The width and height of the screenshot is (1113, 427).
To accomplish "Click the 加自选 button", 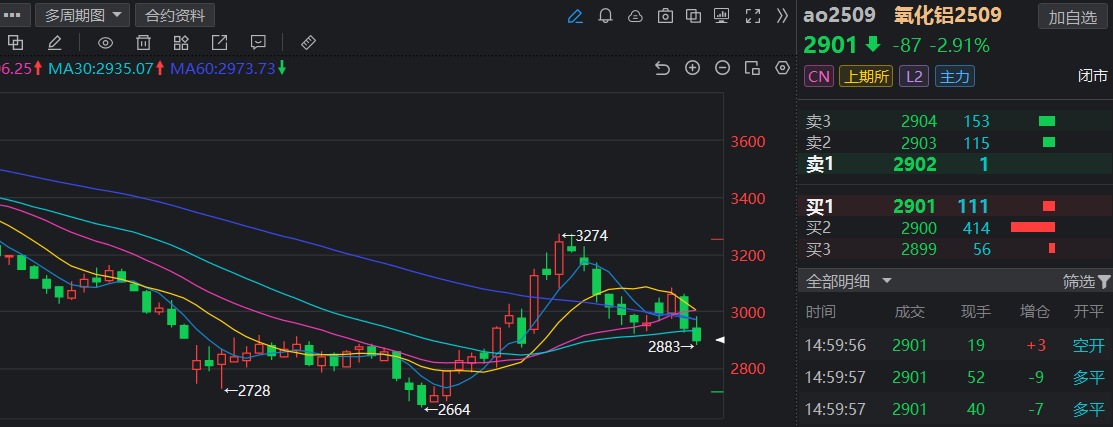I will [x=1072, y=16].
